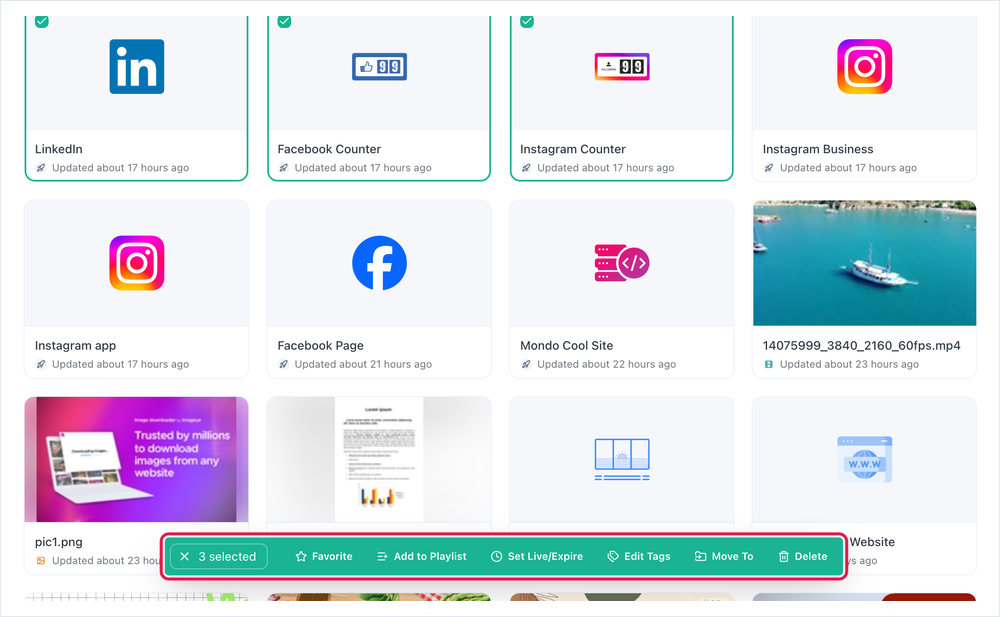Screen dimensions: 1000x617
Task: Click Delete in selection bar
Action: point(803,556)
